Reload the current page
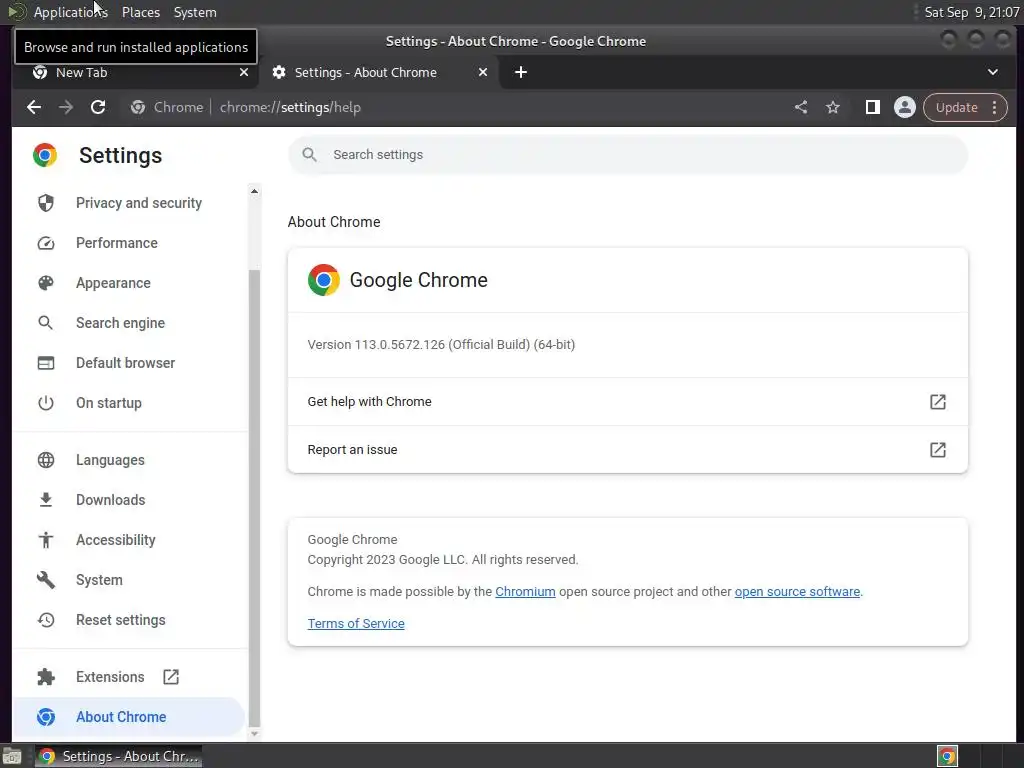The height and width of the screenshot is (768, 1024). [98, 107]
